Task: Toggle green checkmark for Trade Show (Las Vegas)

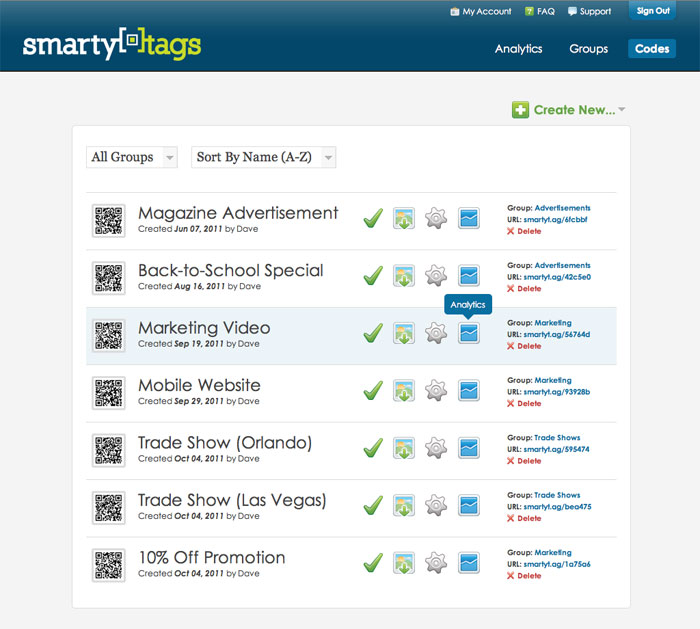Action: point(373,505)
